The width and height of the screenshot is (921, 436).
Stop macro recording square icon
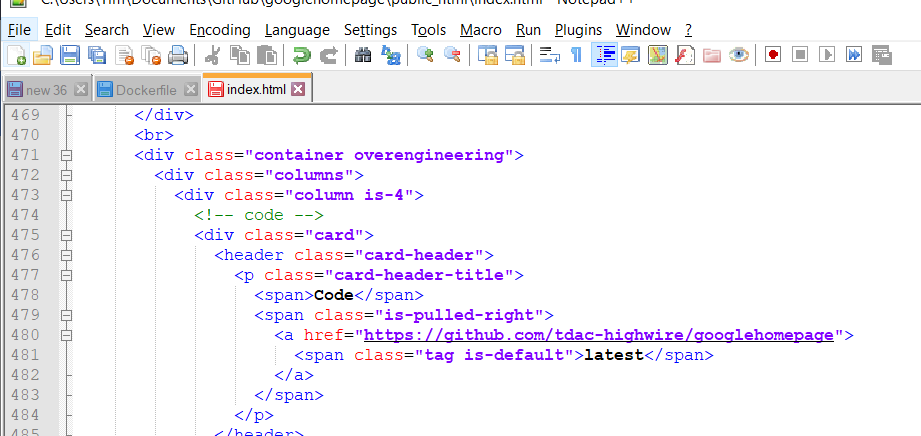tap(800, 55)
